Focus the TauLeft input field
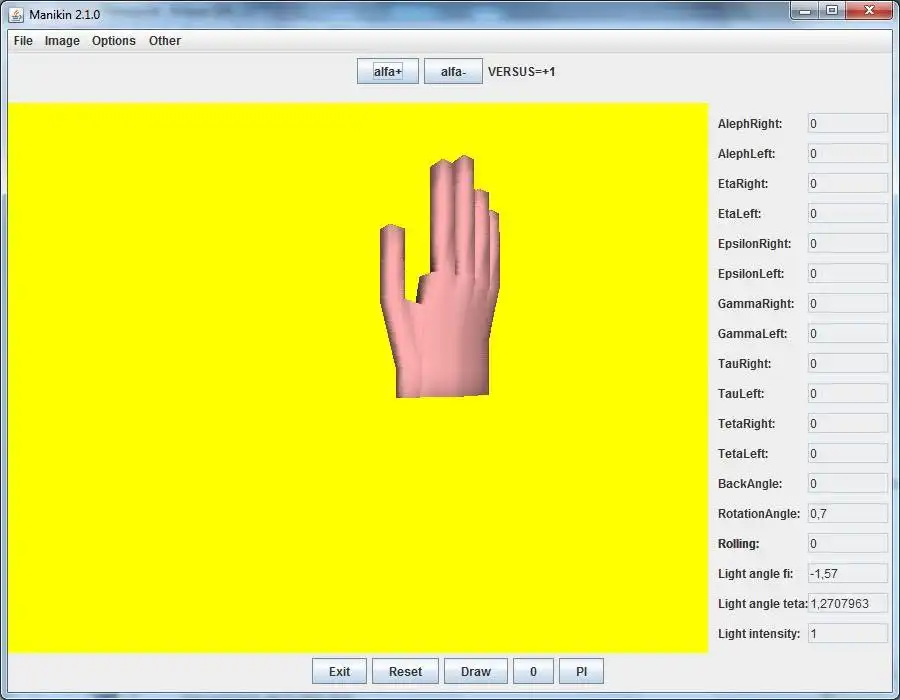This screenshot has width=900, height=700. pyautogui.click(x=848, y=394)
